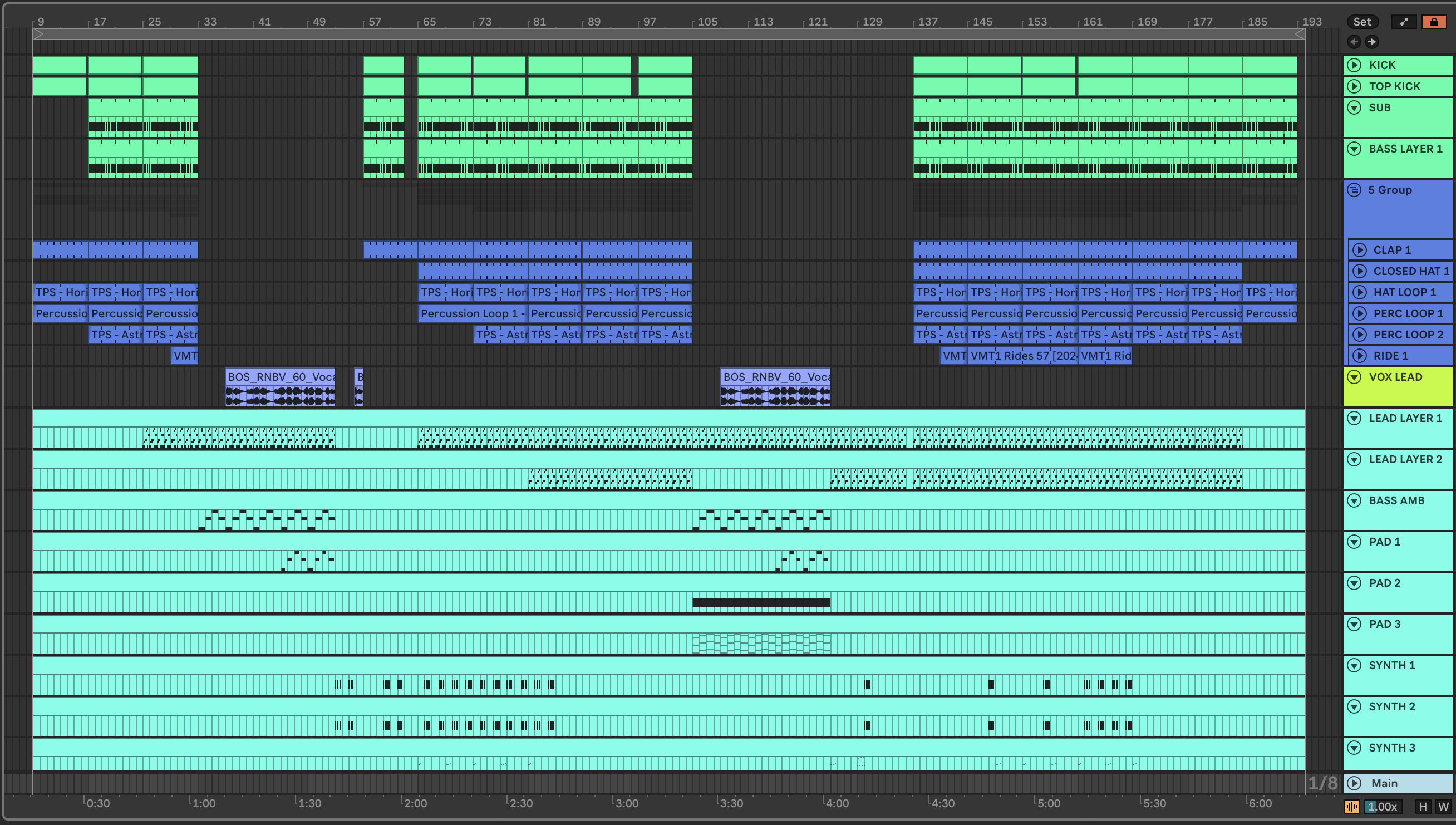The image size is (1456, 825).
Task: Jump to the next locator
Action: [x=1371, y=41]
